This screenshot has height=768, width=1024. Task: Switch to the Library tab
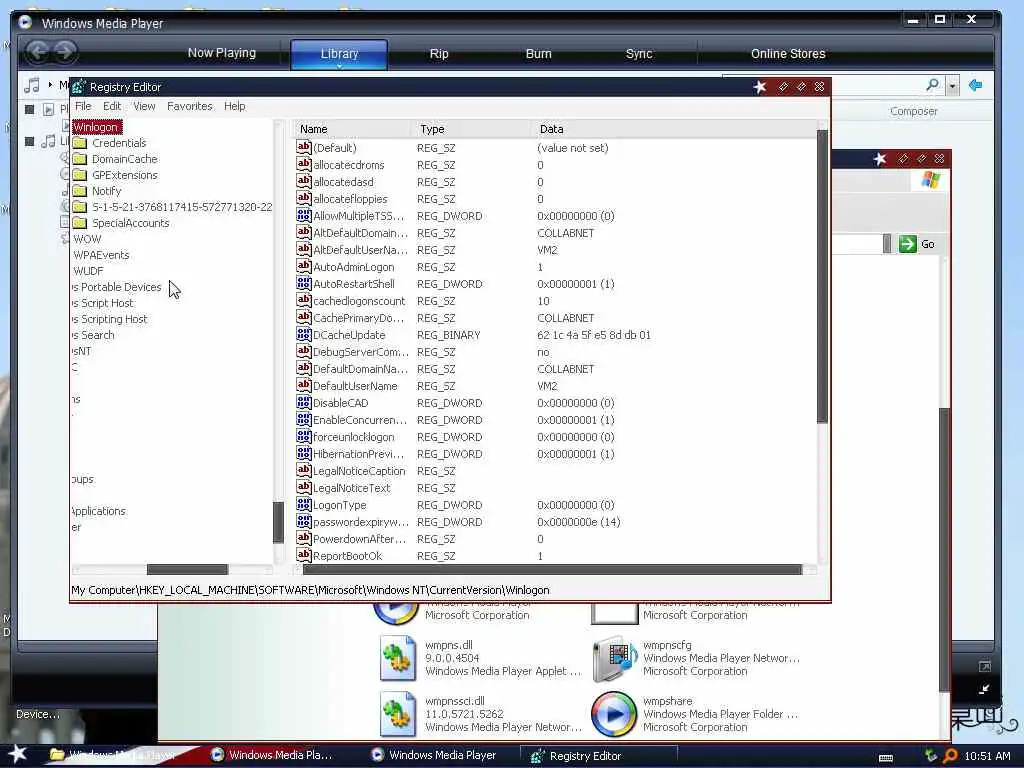pyautogui.click(x=339, y=54)
